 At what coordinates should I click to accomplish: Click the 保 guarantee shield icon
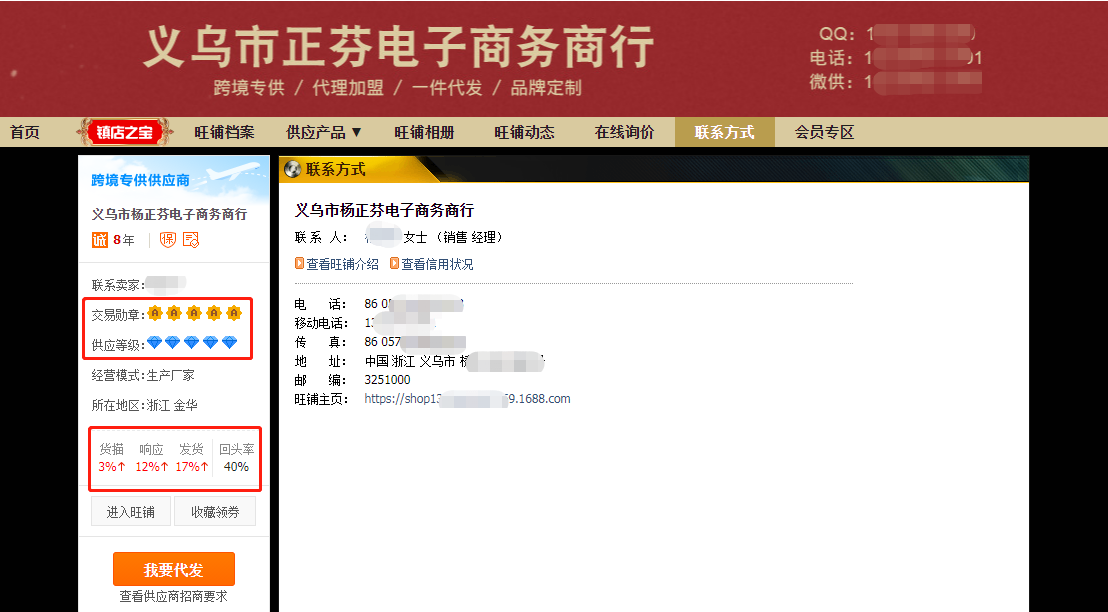pos(167,240)
